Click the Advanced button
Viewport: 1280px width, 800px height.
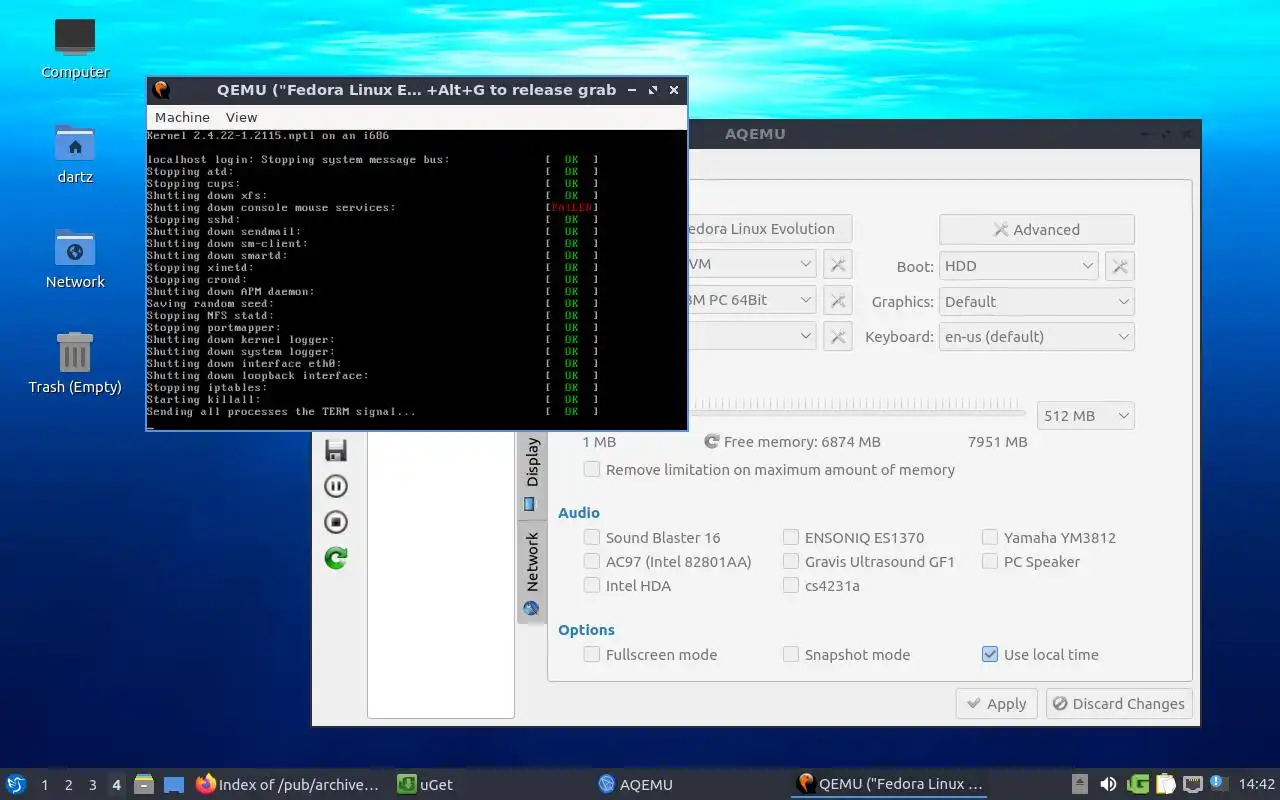(1036, 229)
